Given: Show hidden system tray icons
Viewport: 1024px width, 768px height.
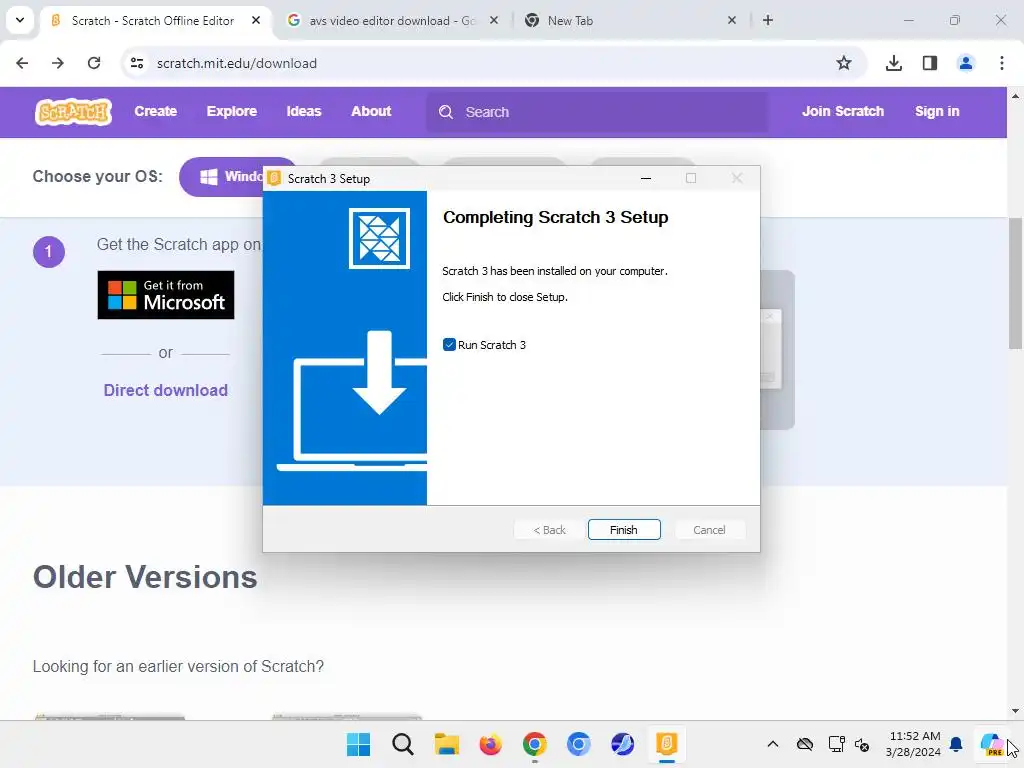Looking at the screenshot, I should point(773,744).
